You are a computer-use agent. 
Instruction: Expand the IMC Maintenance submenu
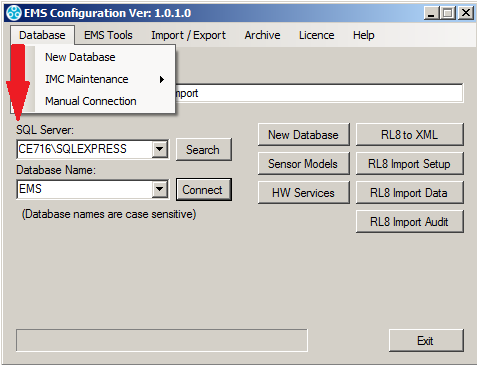tap(105, 79)
